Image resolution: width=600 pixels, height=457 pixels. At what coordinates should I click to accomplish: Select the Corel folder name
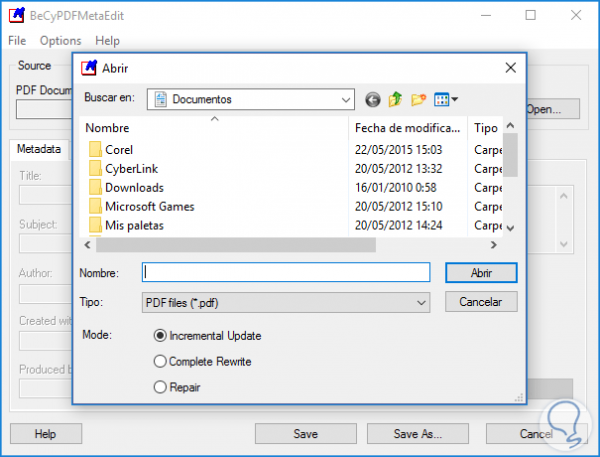pyautogui.click(x=119, y=150)
